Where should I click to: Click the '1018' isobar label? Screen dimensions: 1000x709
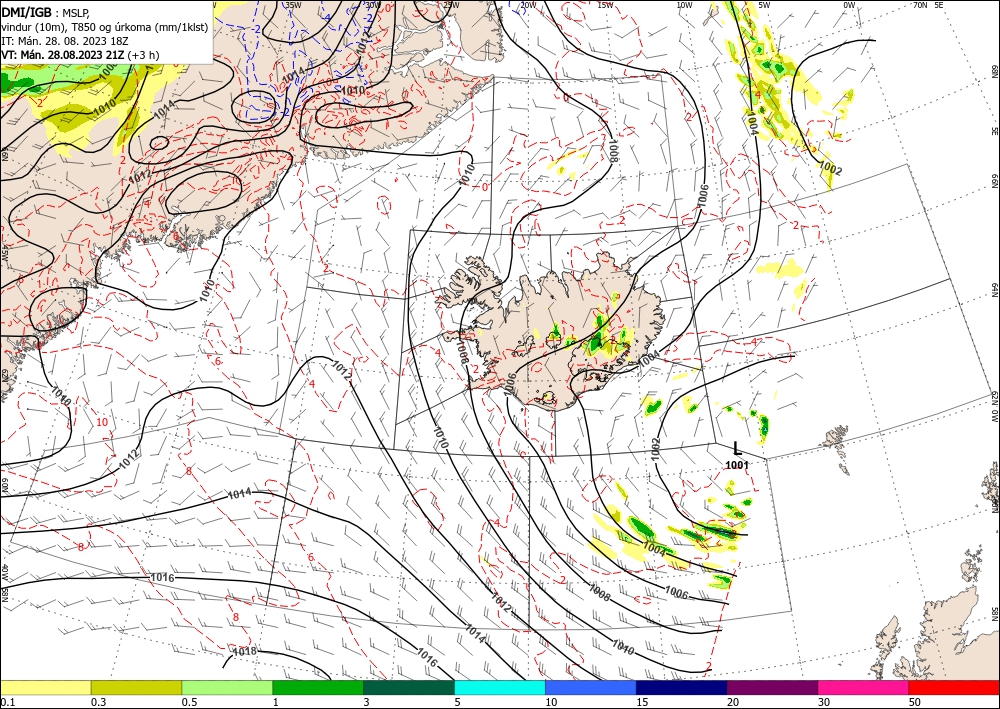pos(244,652)
